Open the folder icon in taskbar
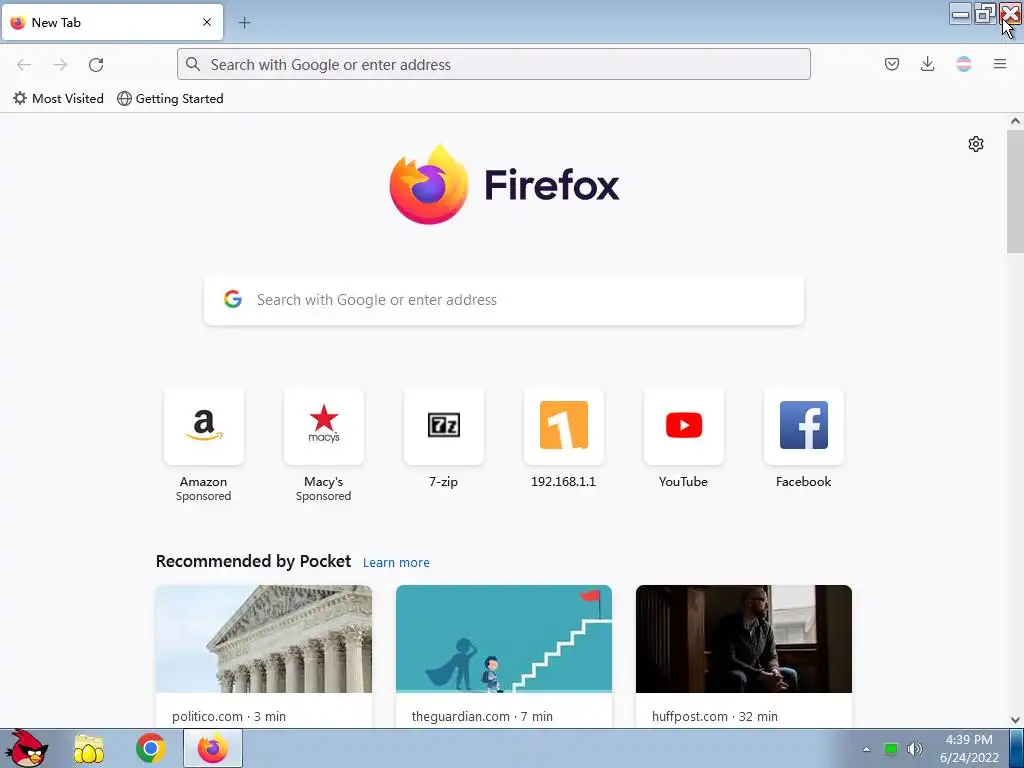The height and width of the screenshot is (768, 1024). click(x=89, y=749)
